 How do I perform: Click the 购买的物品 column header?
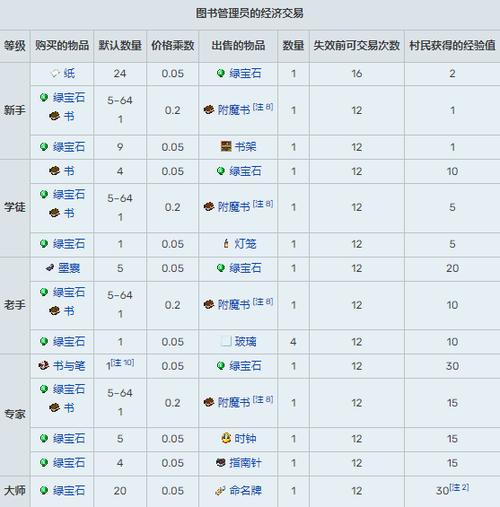click(x=62, y=45)
